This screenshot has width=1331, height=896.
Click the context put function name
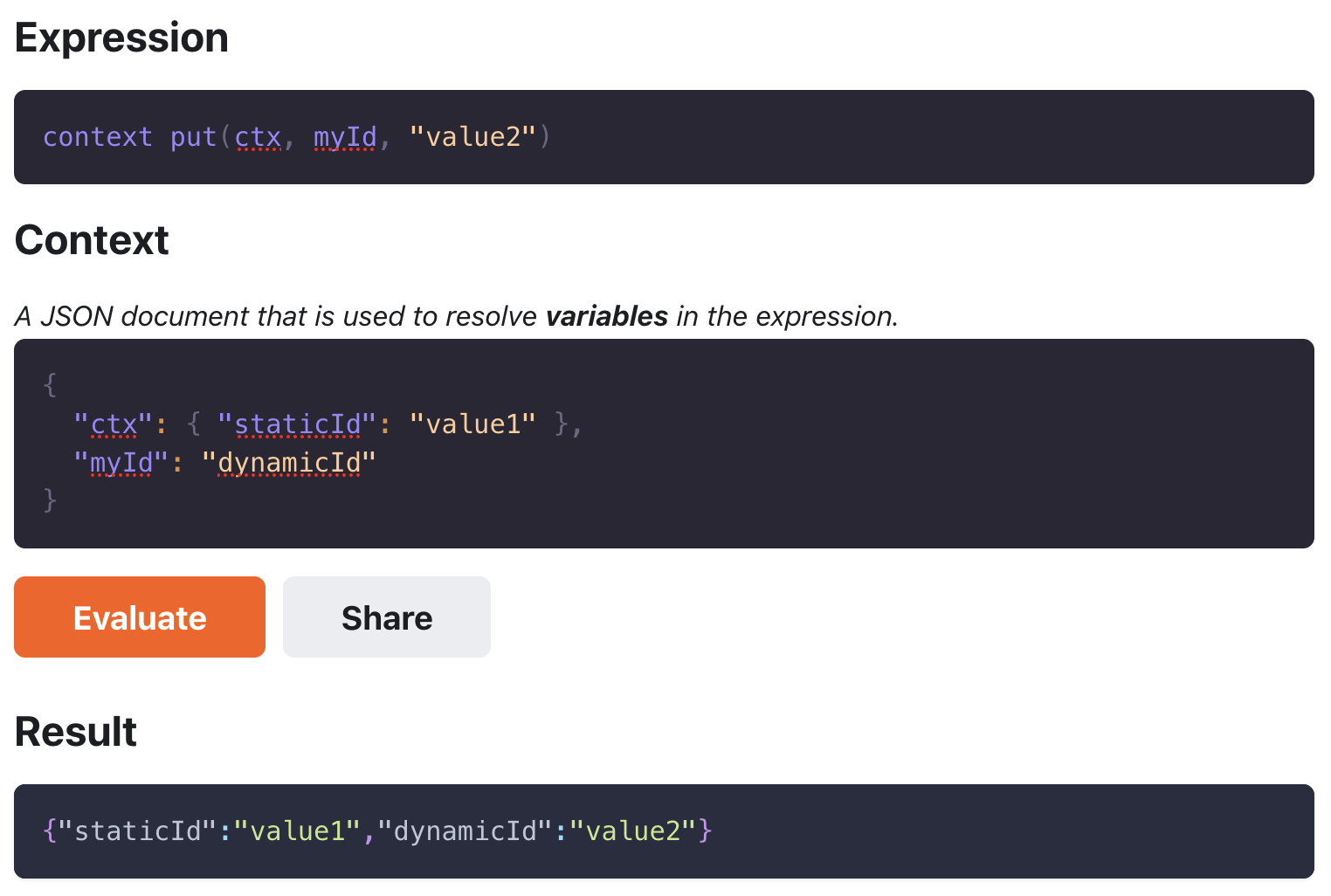(129, 137)
